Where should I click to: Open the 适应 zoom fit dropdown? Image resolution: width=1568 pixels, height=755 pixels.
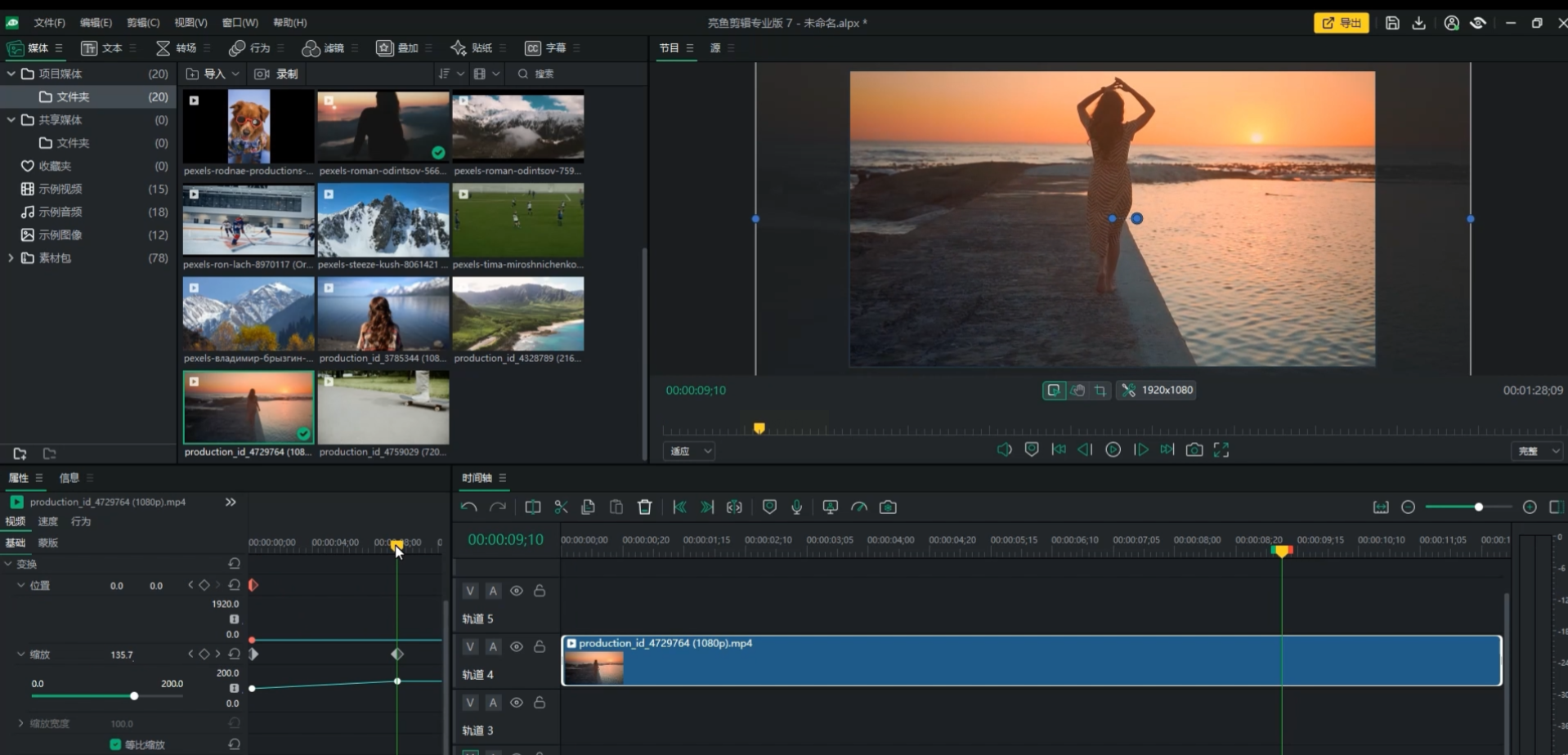click(691, 451)
